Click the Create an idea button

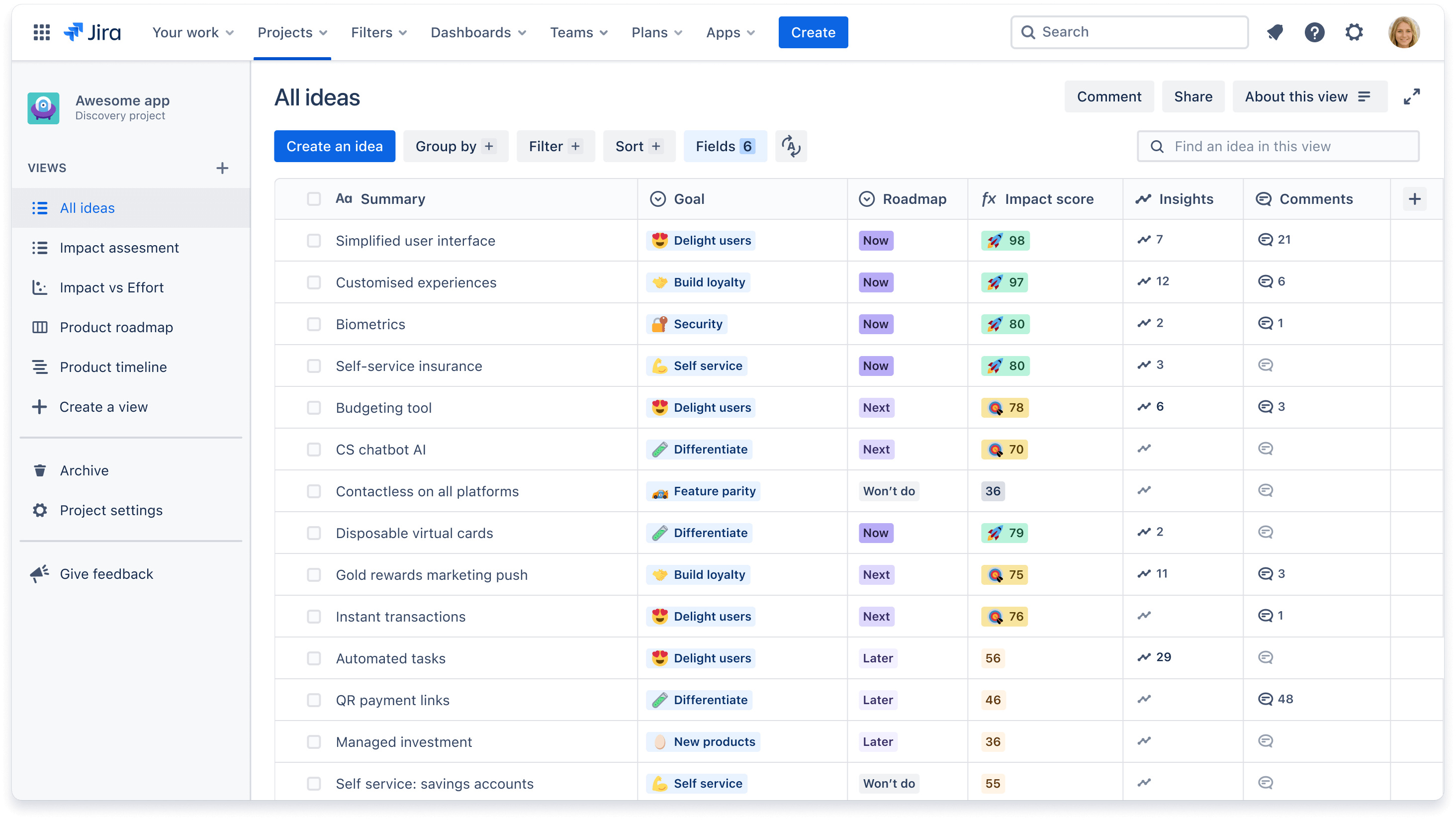335,146
